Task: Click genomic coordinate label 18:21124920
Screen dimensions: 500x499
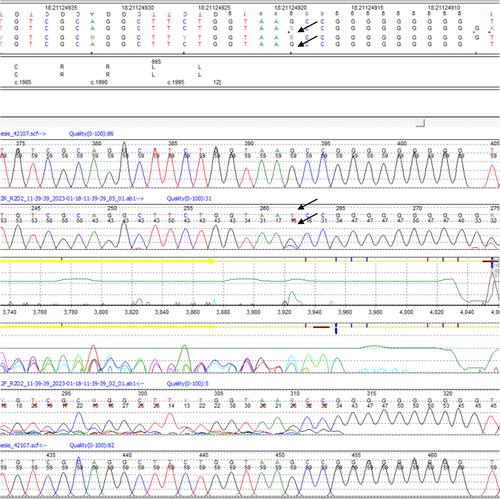Action: point(291,7)
